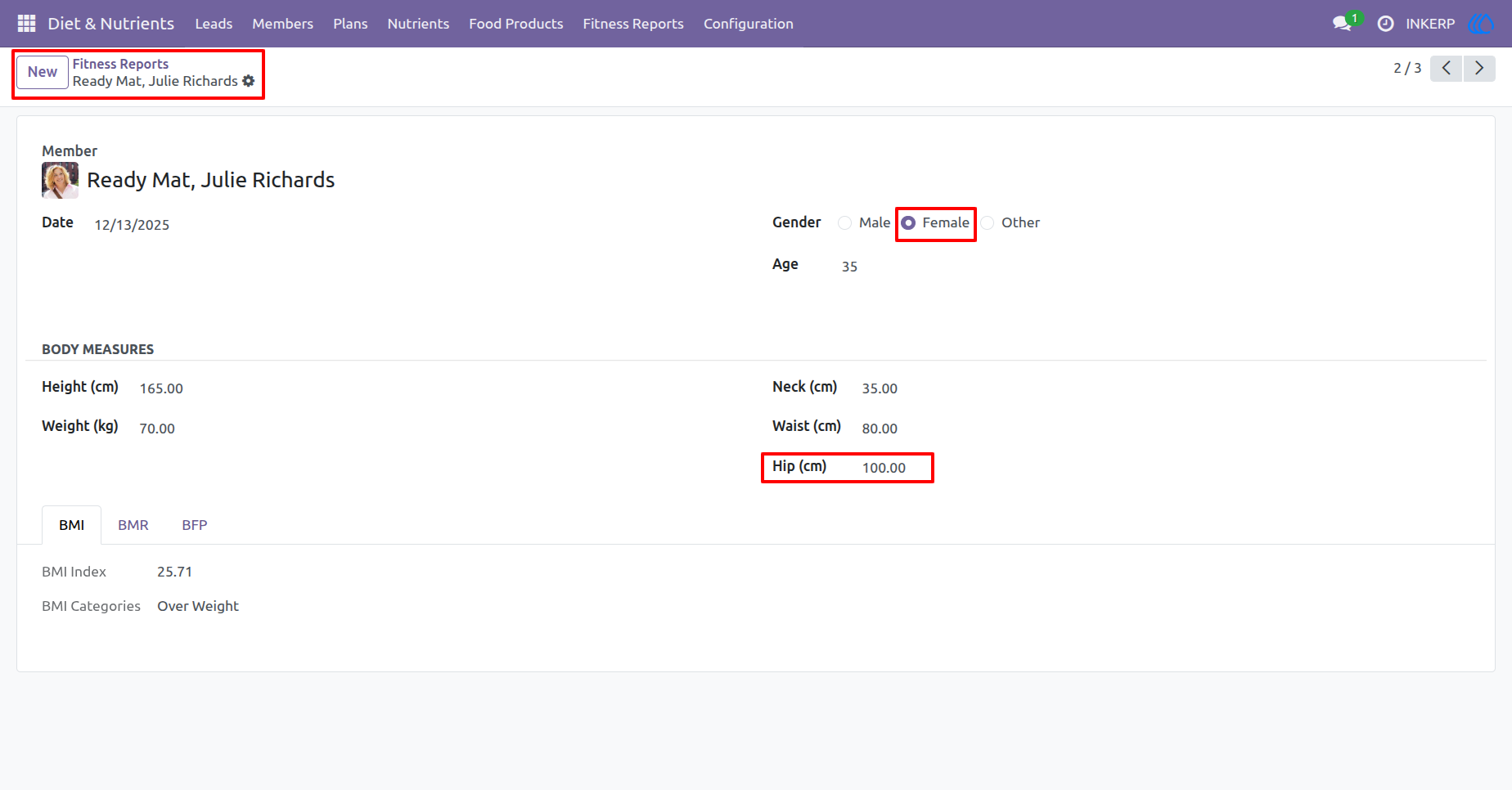Click the BMI Index value 25.71
Viewport: 1512px width, 790px height.
pyautogui.click(x=174, y=572)
